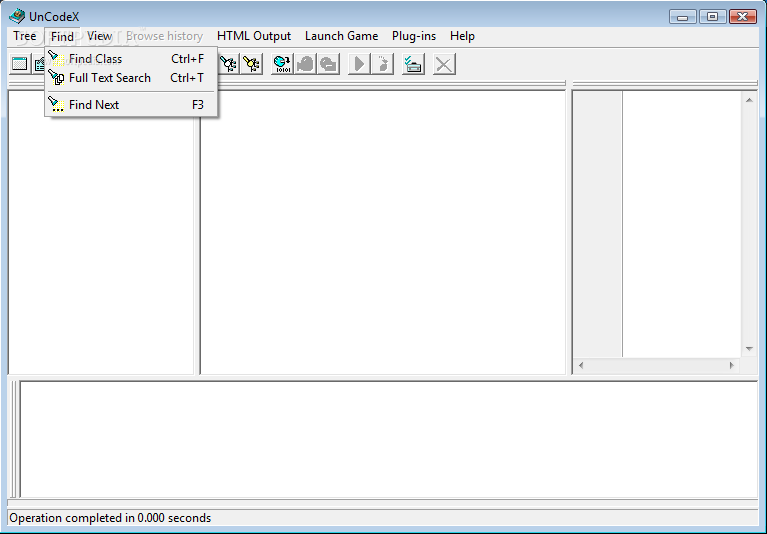This screenshot has height=534, width=767.
Task: Open the Help menu
Action: (462, 36)
